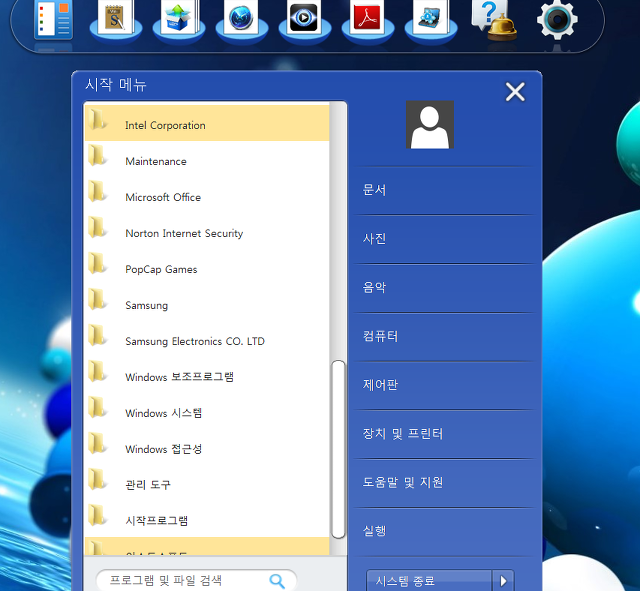
Task: Click the Microsoft Office folder icon
Action: [x=97, y=191]
